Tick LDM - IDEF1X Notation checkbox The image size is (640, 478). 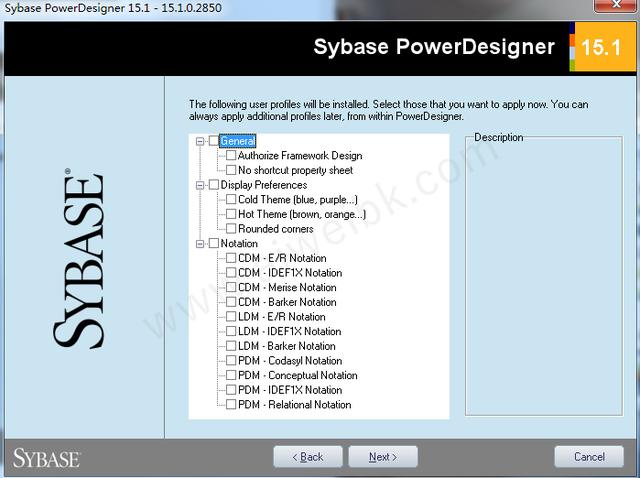[231, 331]
